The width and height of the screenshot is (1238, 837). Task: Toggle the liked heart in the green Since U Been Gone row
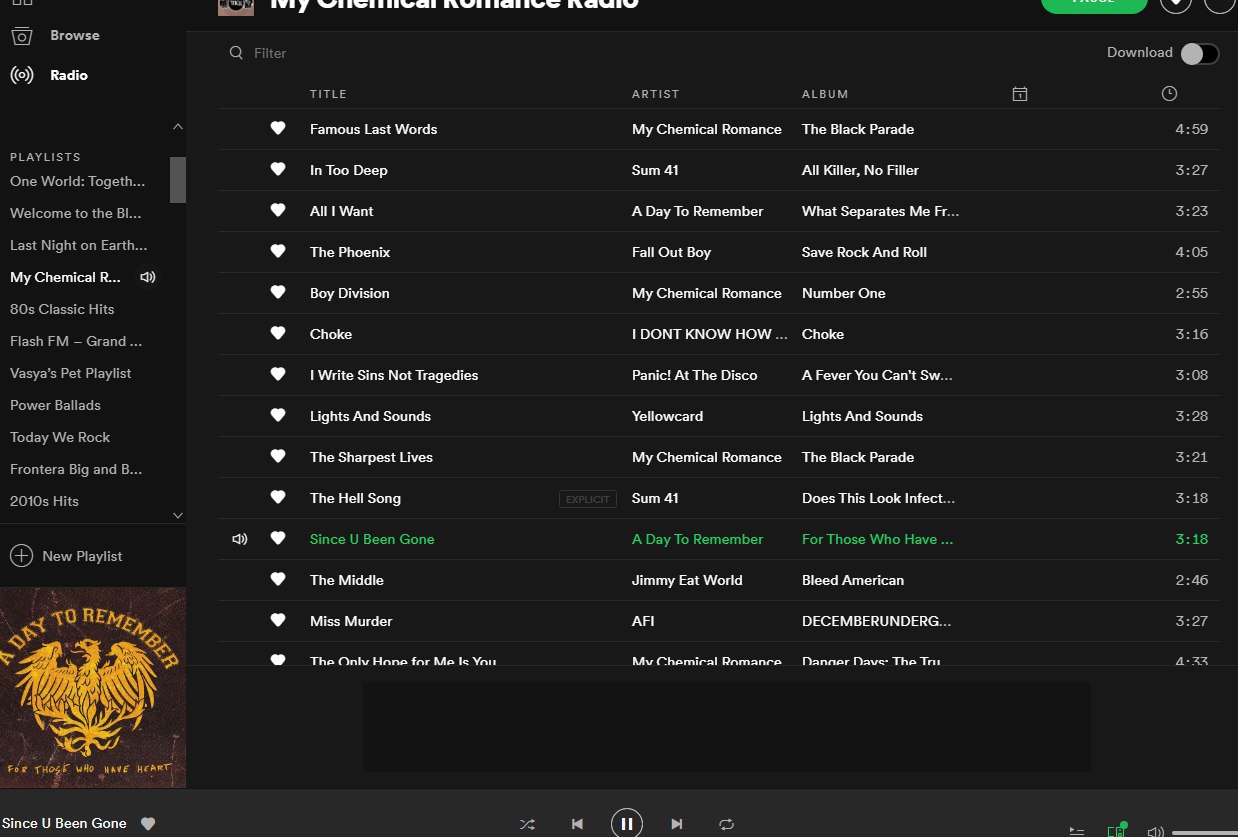coord(278,538)
